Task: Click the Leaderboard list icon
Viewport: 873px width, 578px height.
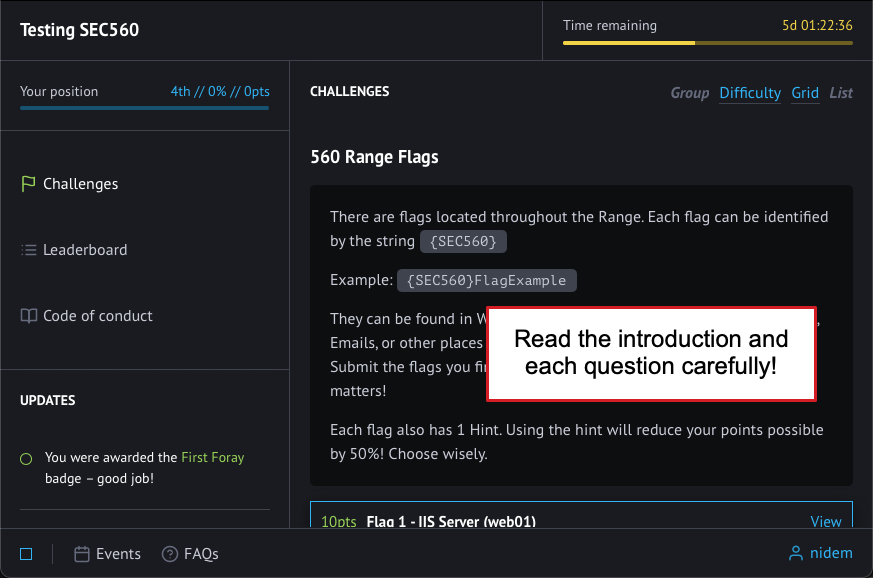Action: tap(28, 250)
